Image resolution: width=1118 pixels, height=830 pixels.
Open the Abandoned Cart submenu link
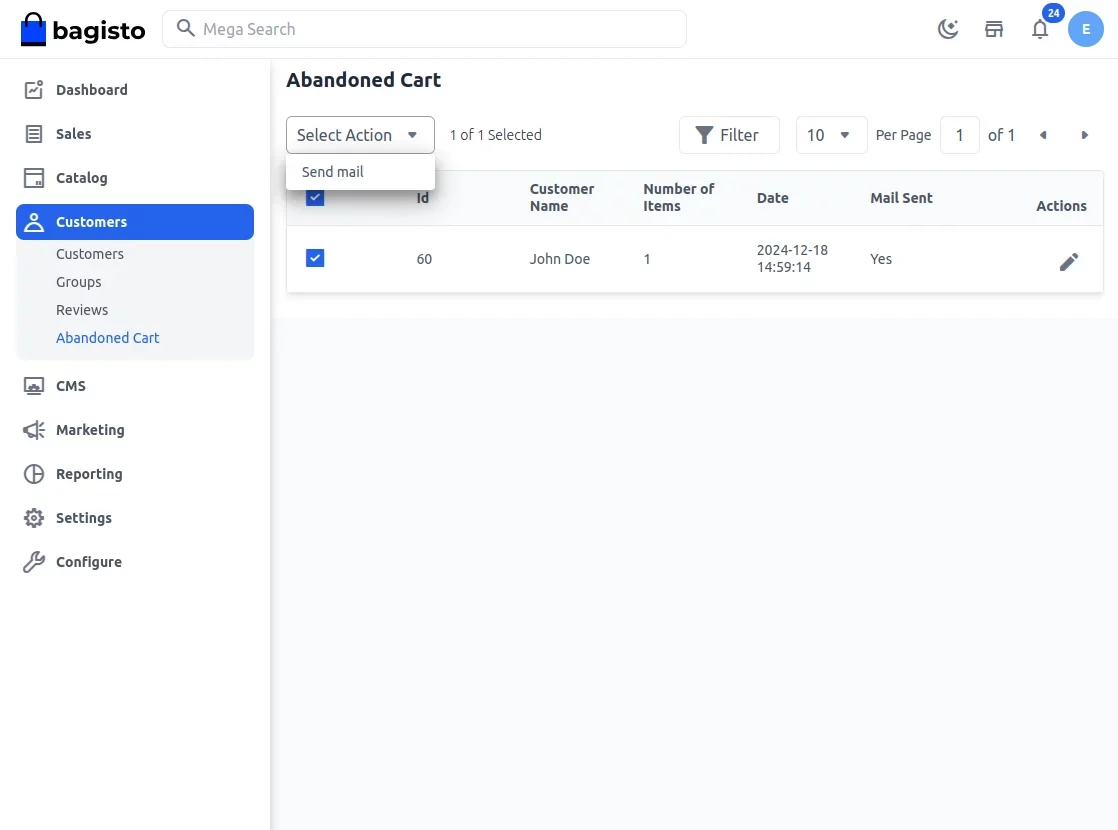[x=108, y=337]
